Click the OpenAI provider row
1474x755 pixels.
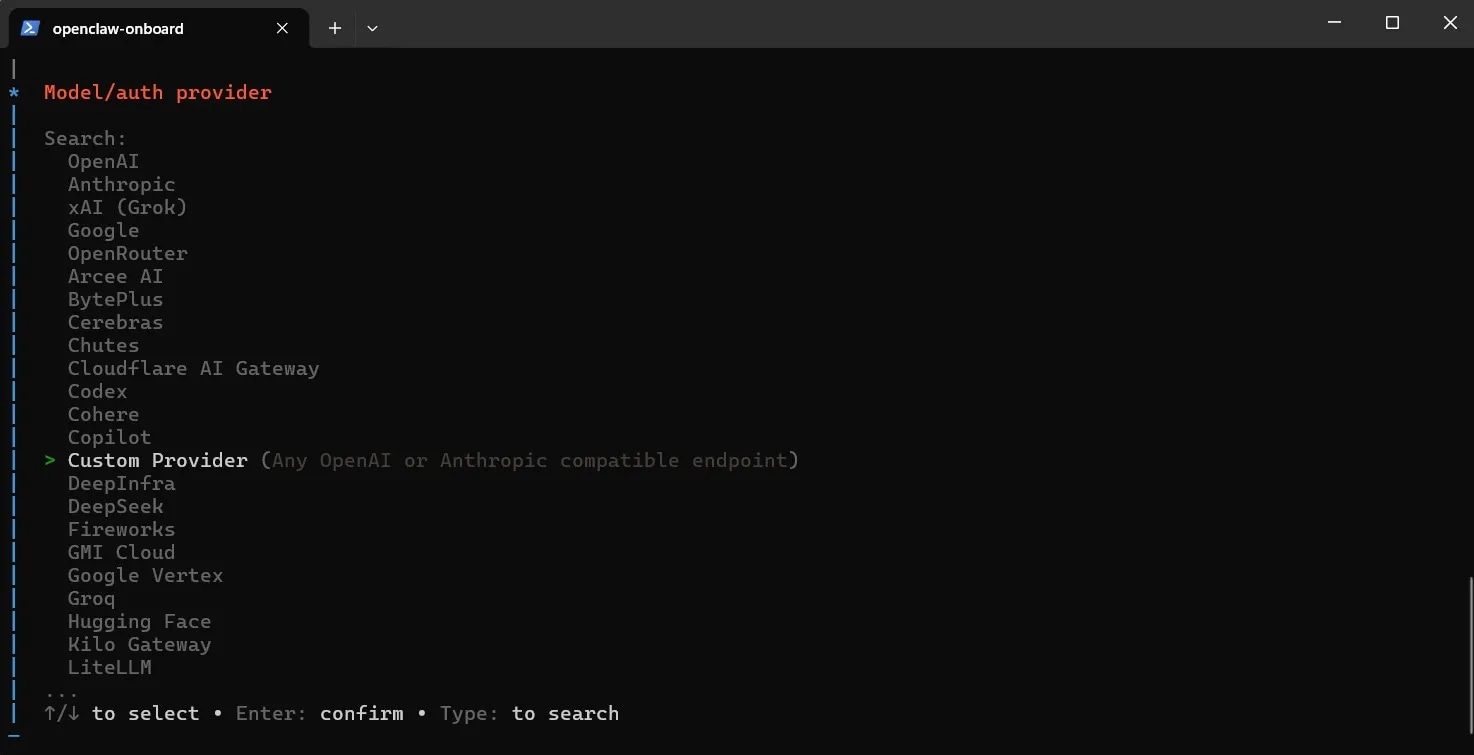[103, 161]
